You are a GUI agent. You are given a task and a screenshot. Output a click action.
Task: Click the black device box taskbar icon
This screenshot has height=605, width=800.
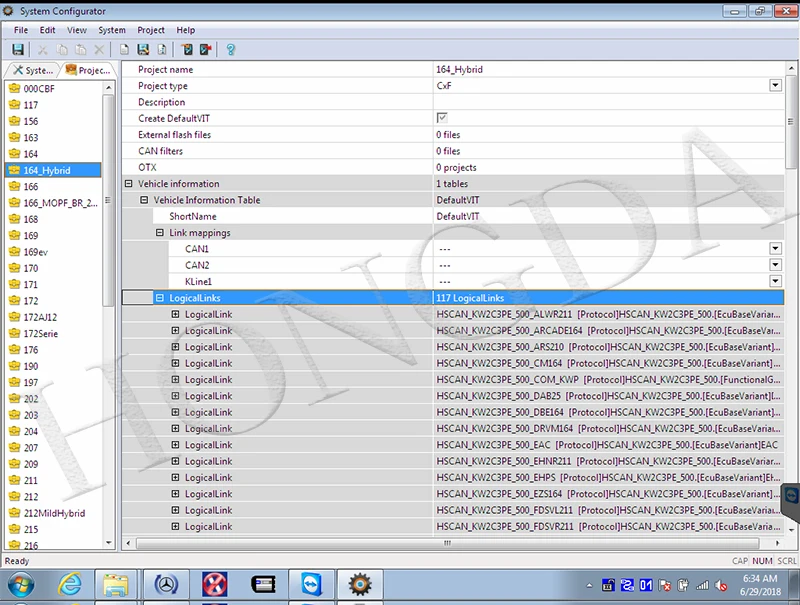pos(263,585)
